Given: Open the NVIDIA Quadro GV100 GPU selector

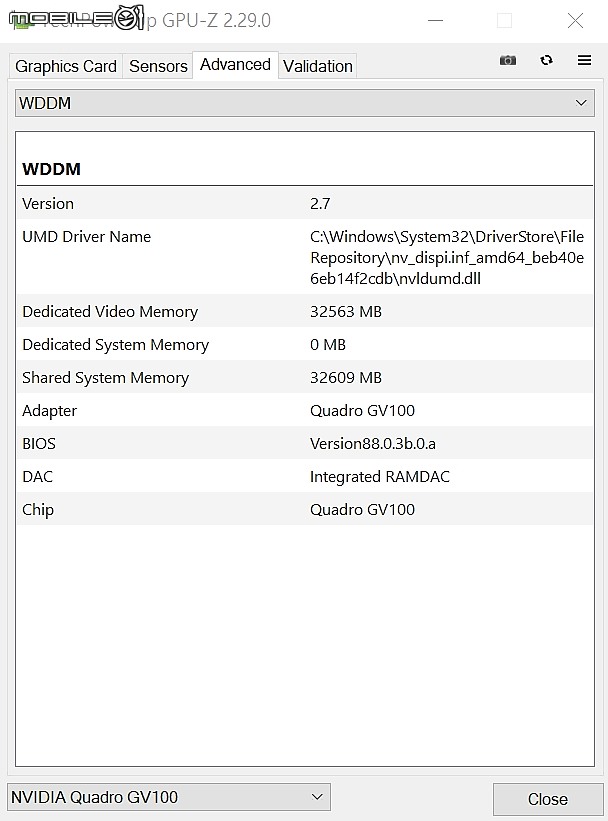Looking at the screenshot, I should pos(169,797).
